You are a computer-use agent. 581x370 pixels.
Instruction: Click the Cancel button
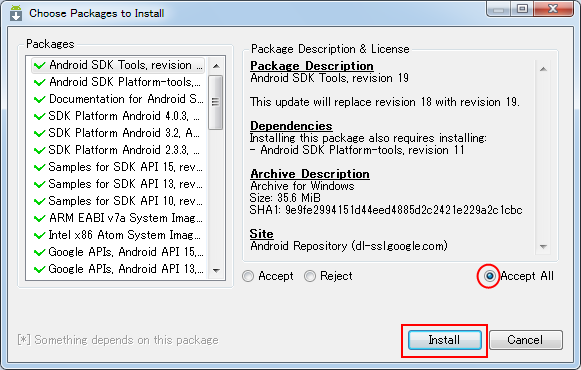(525, 340)
